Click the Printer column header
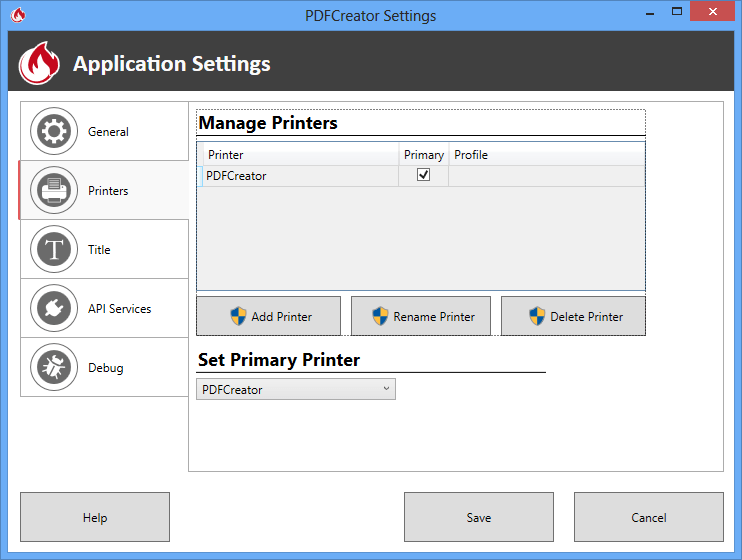The image size is (742, 560). coord(300,155)
